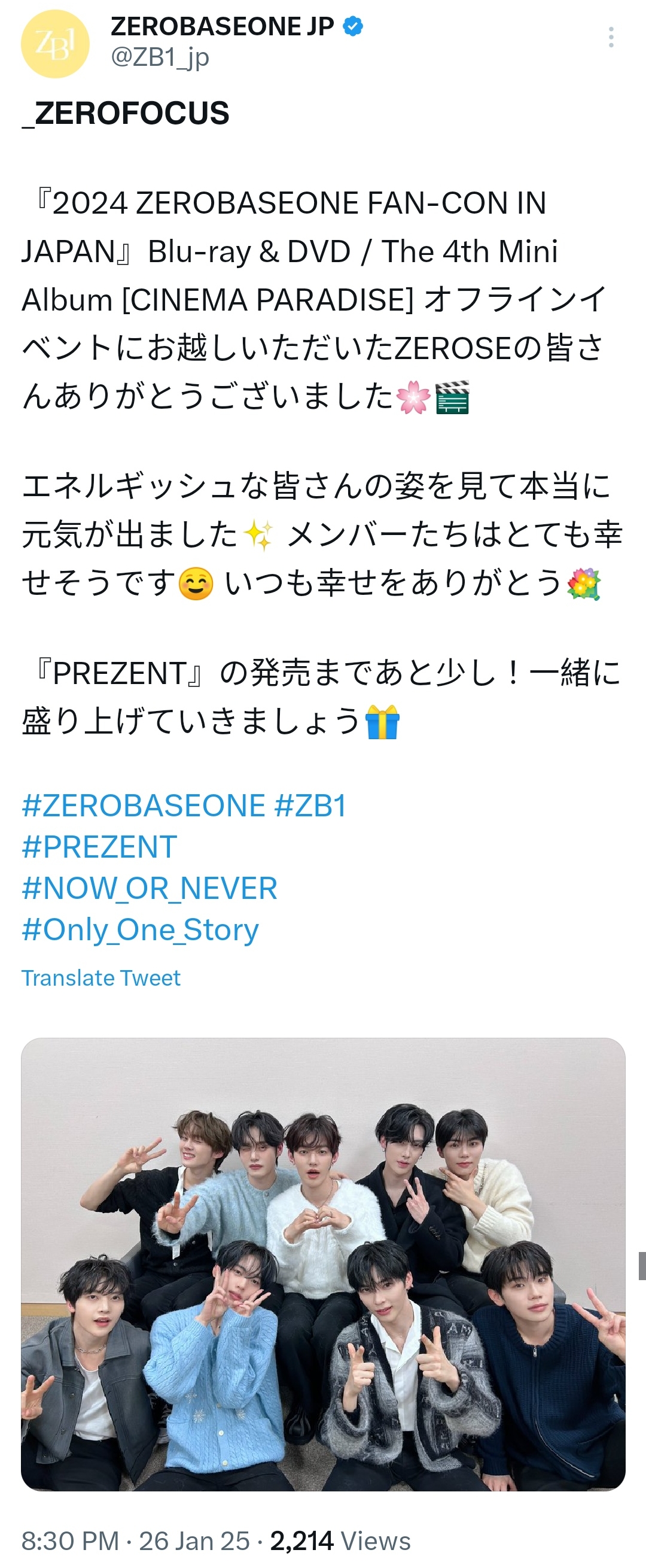Click the smiling face emoji
The height and width of the screenshot is (1568, 646).
(196, 583)
